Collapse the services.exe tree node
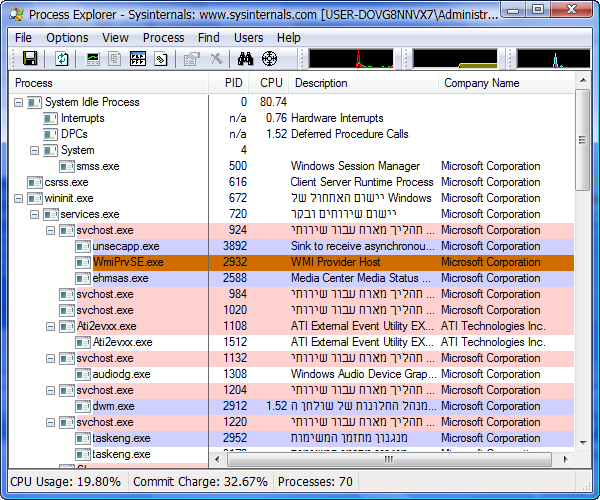 click(34, 215)
